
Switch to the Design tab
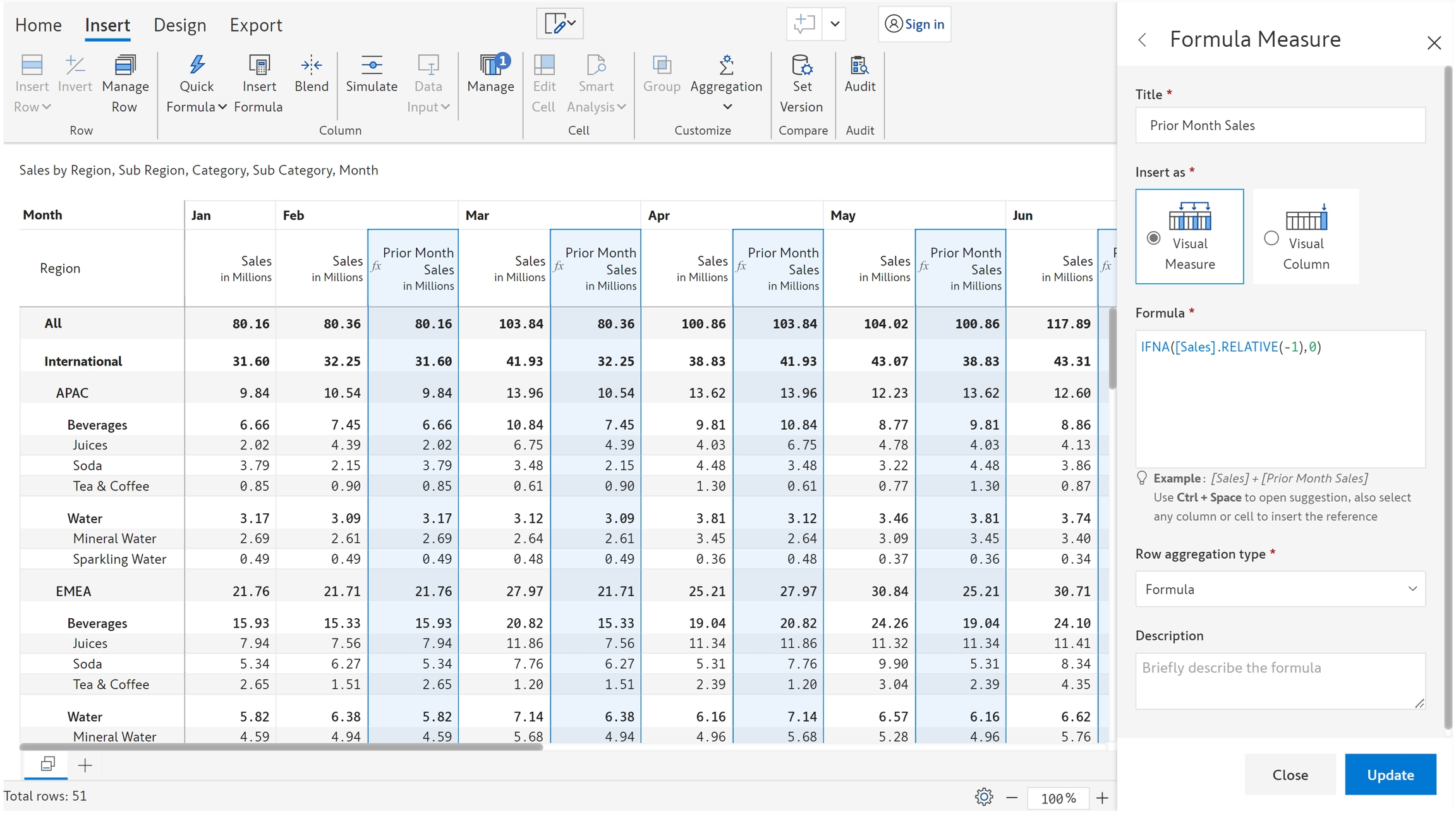click(x=179, y=25)
